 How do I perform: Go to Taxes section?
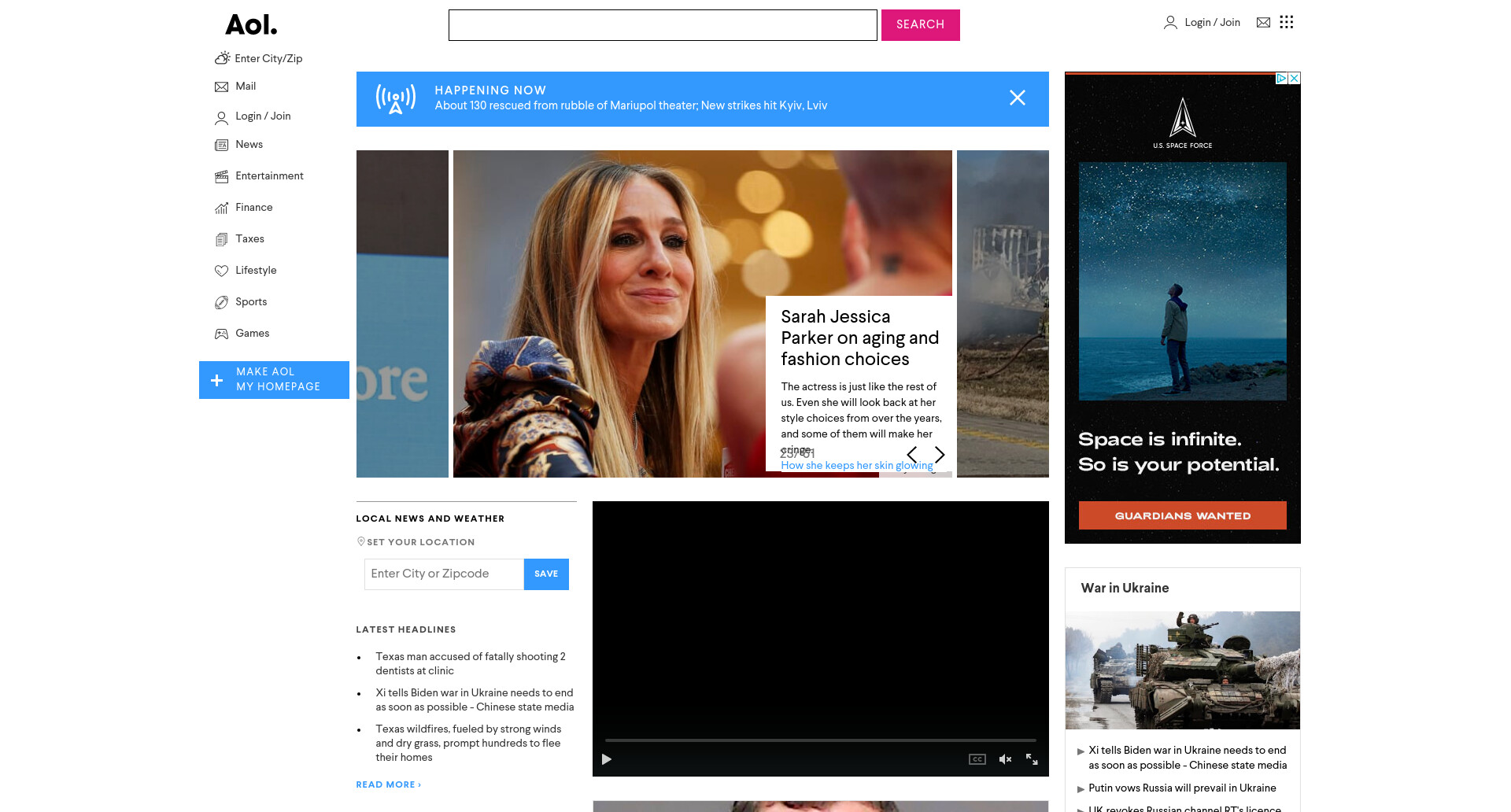250,239
